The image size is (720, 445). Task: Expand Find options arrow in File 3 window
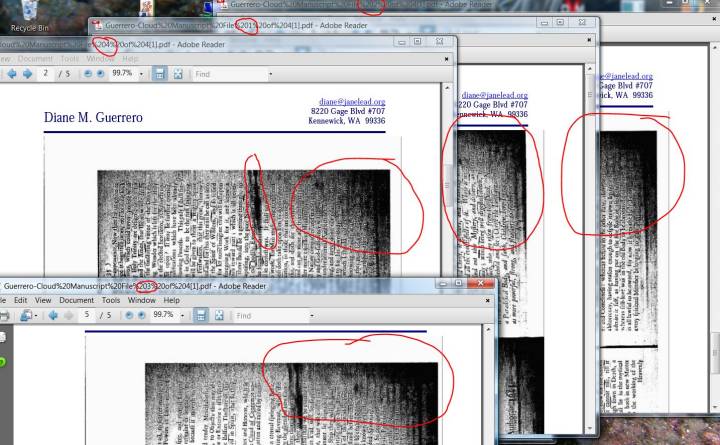(312, 316)
